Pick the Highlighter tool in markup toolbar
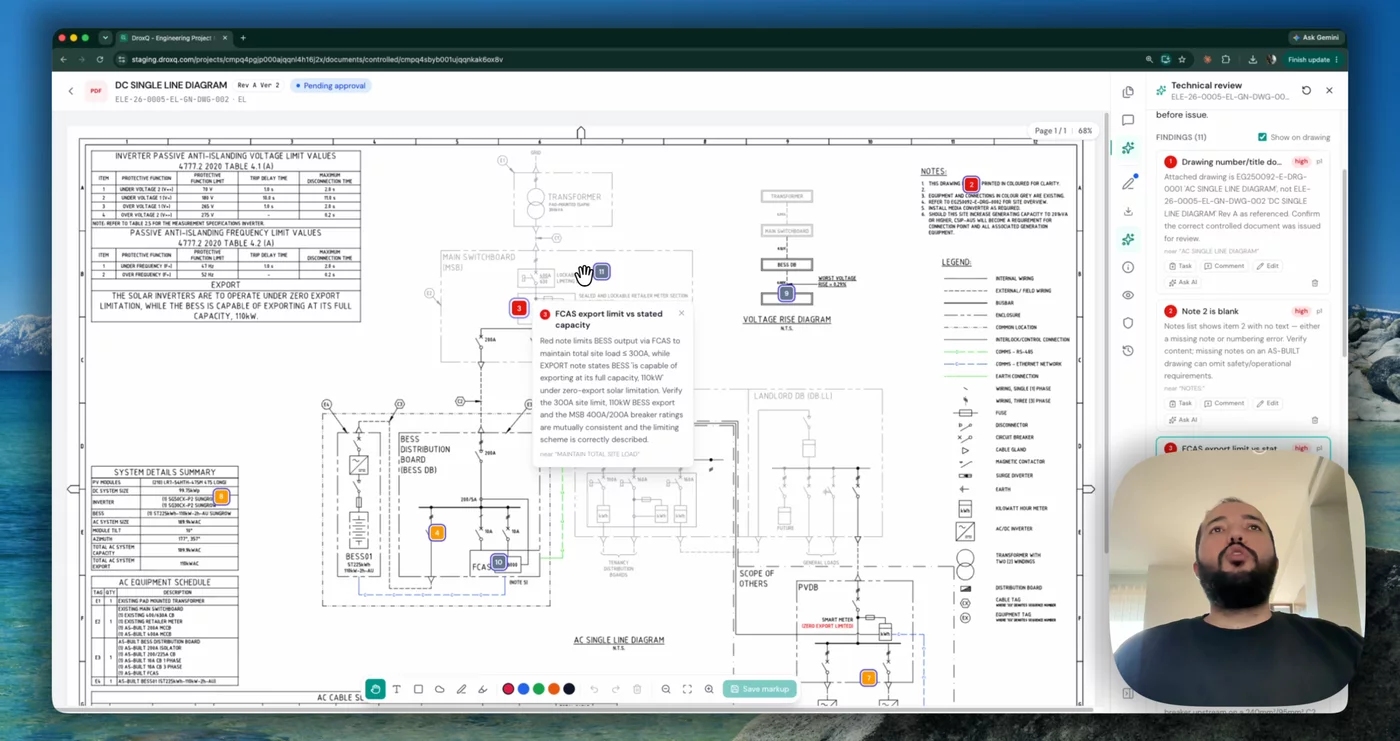1400x741 pixels. click(x=483, y=689)
